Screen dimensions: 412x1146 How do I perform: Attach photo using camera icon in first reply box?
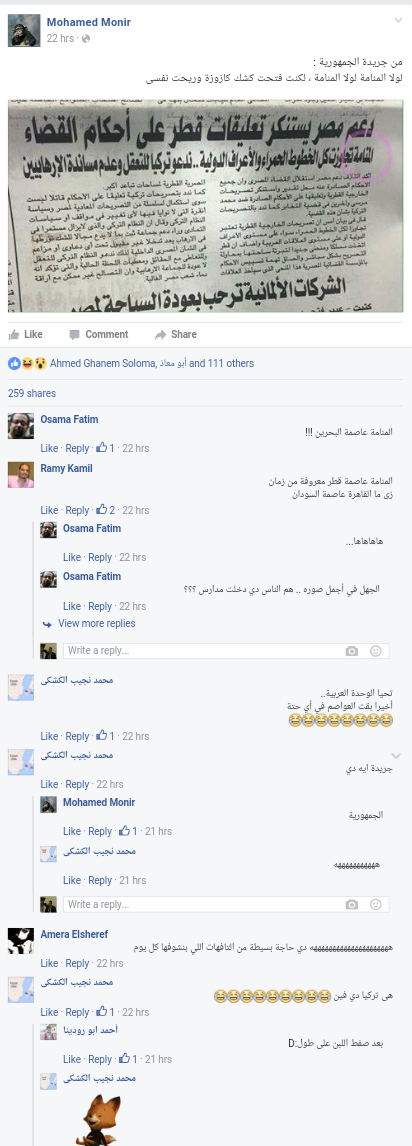[351, 651]
